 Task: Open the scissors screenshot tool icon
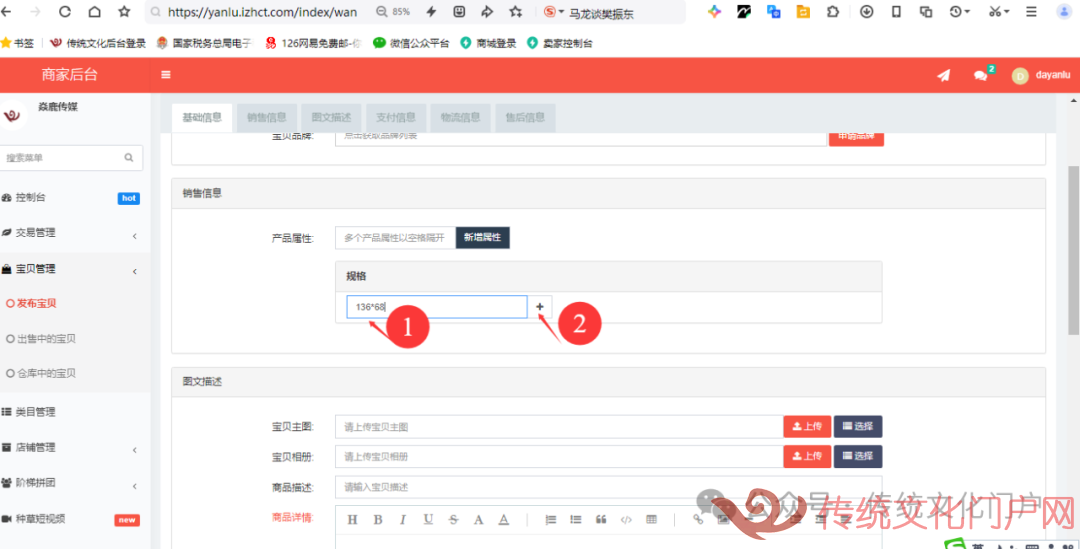999,12
